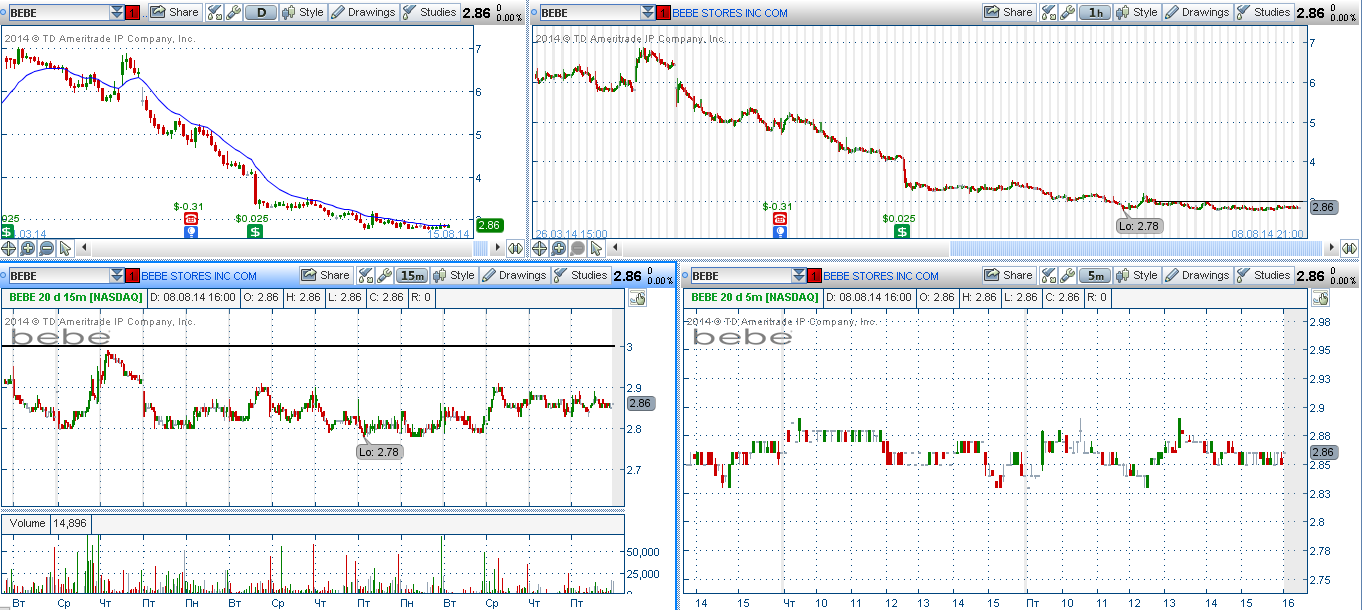Zoom in on the 1h chart
This screenshot has width=1362, height=610.
coord(560,248)
